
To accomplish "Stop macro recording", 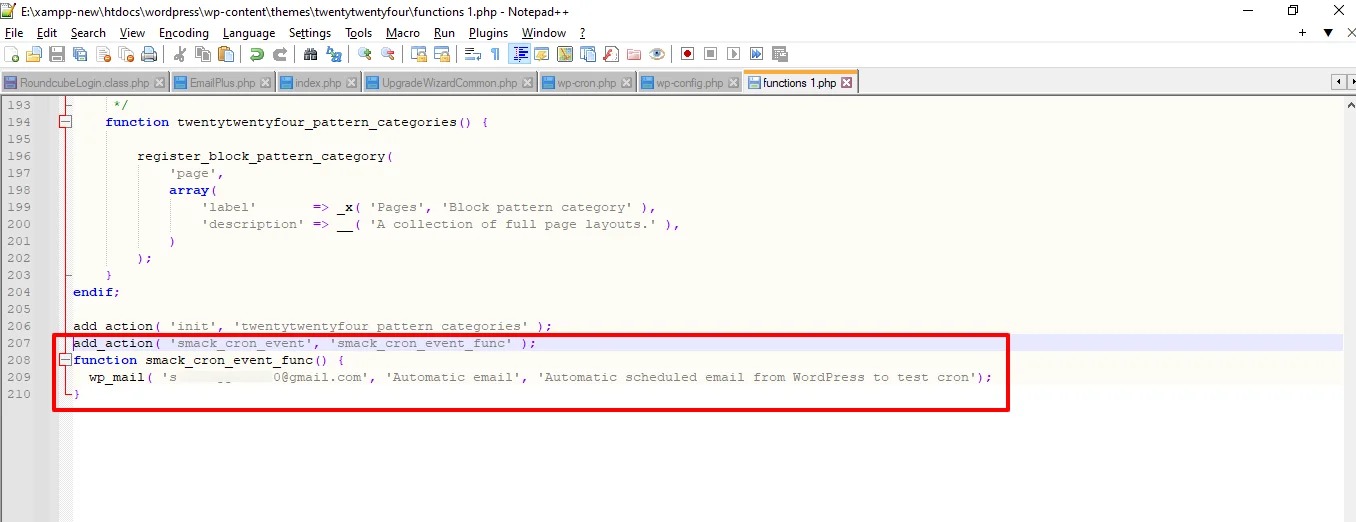I will pos(710,54).
